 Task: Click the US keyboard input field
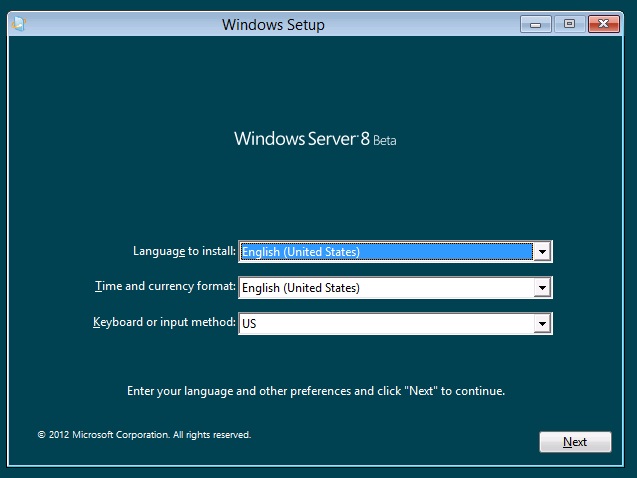click(x=385, y=324)
